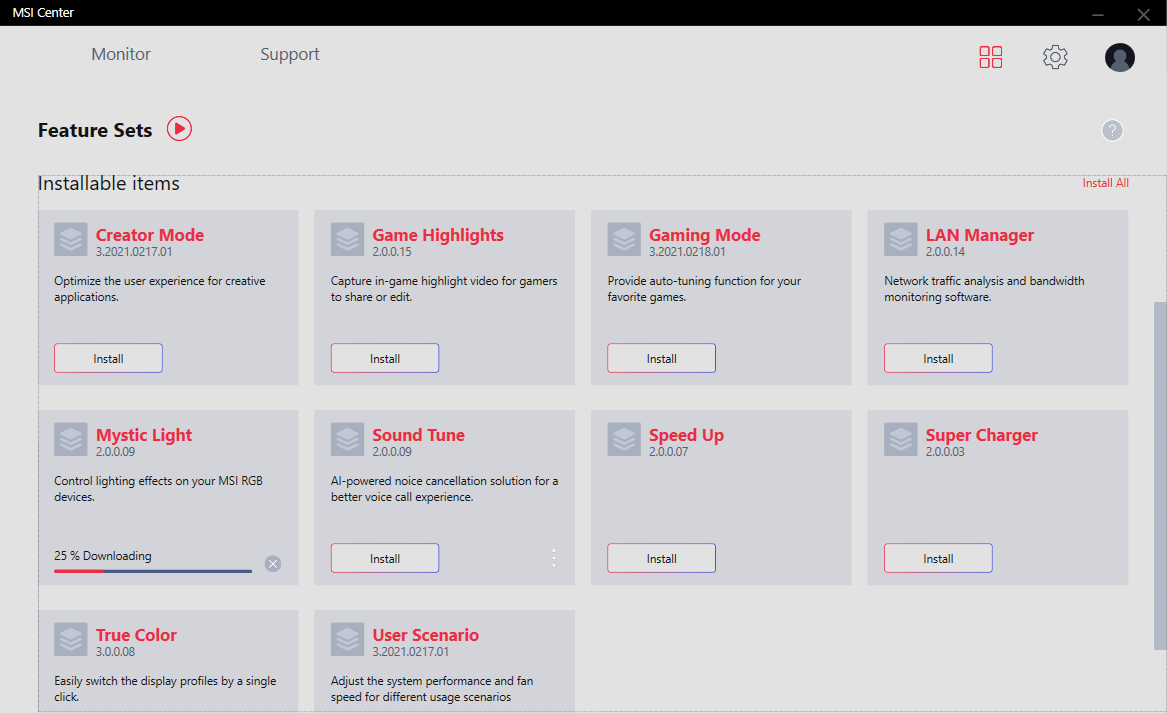Image resolution: width=1167 pixels, height=713 pixels.
Task: Click the Sound Tune layers icon
Action: [348, 440]
